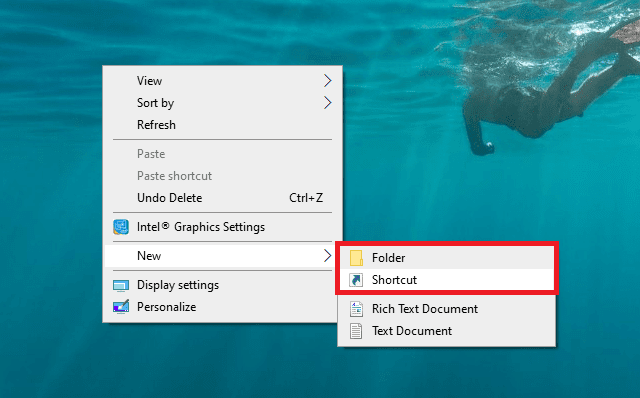Click the Personalize paintbrush icon
640x398 pixels.
pos(121,307)
